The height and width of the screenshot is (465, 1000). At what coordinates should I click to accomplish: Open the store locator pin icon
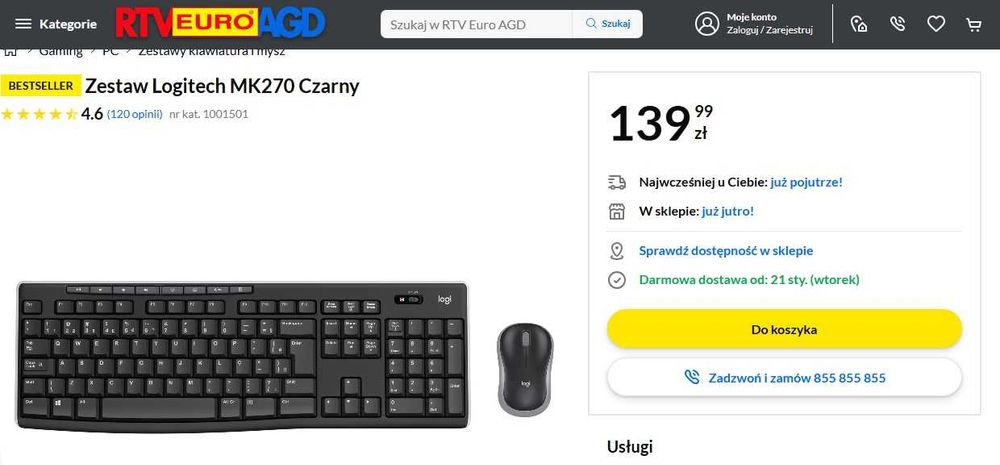click(x=858, y=24)
